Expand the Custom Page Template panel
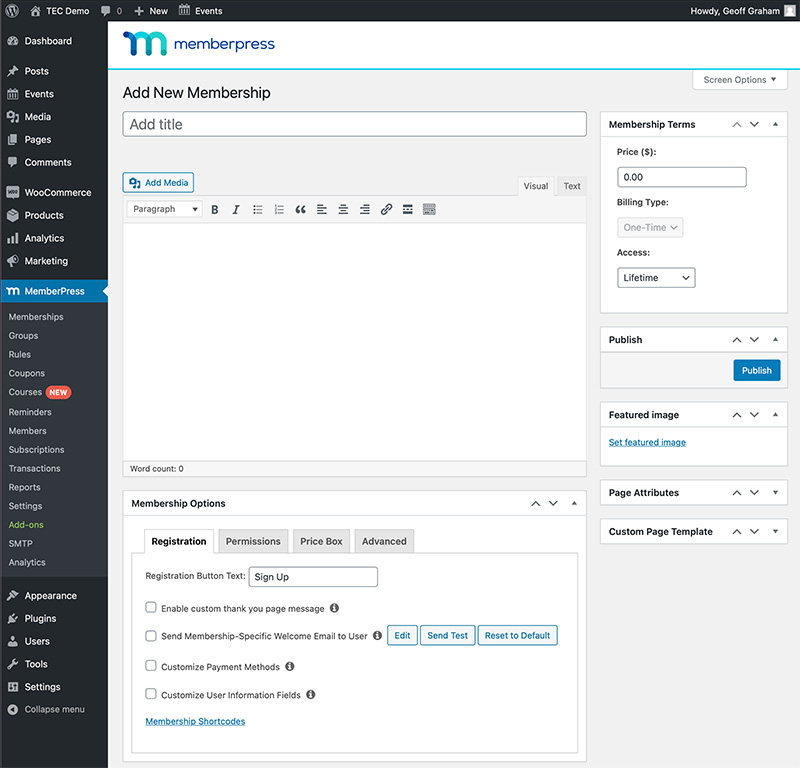This screenshot has height=768, width=800. 776,531
